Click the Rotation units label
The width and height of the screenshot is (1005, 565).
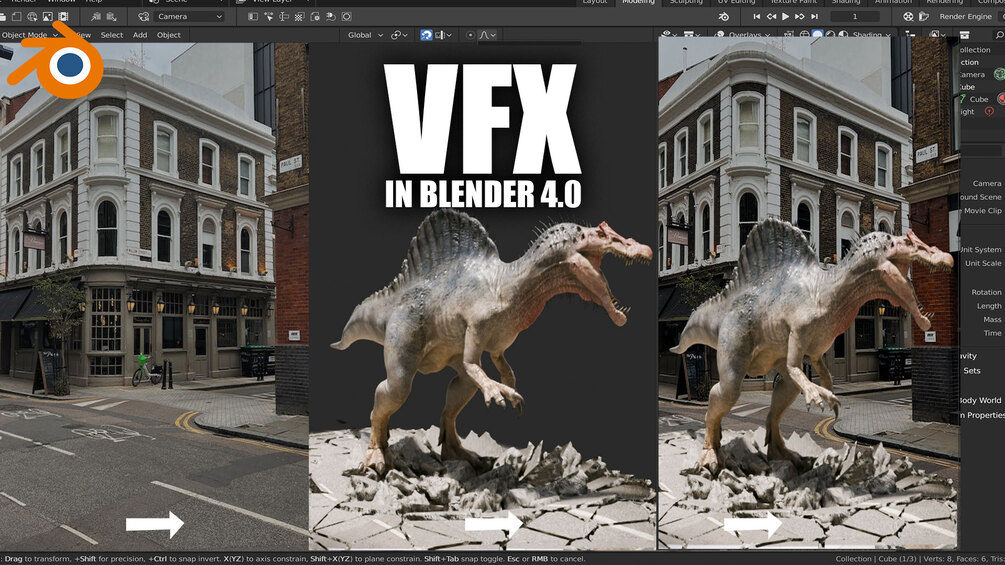pyautogui.click(x=986, y=292)
